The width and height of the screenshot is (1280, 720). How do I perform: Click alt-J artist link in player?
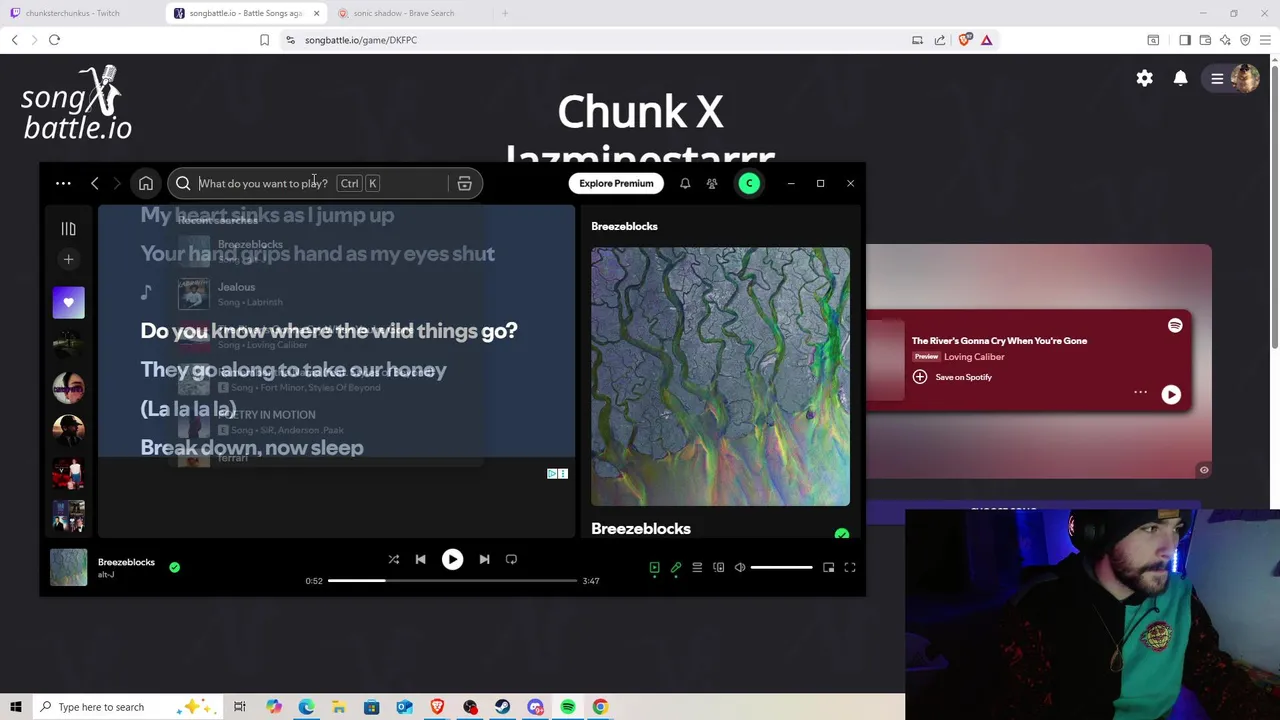click(x=106, y=575)
